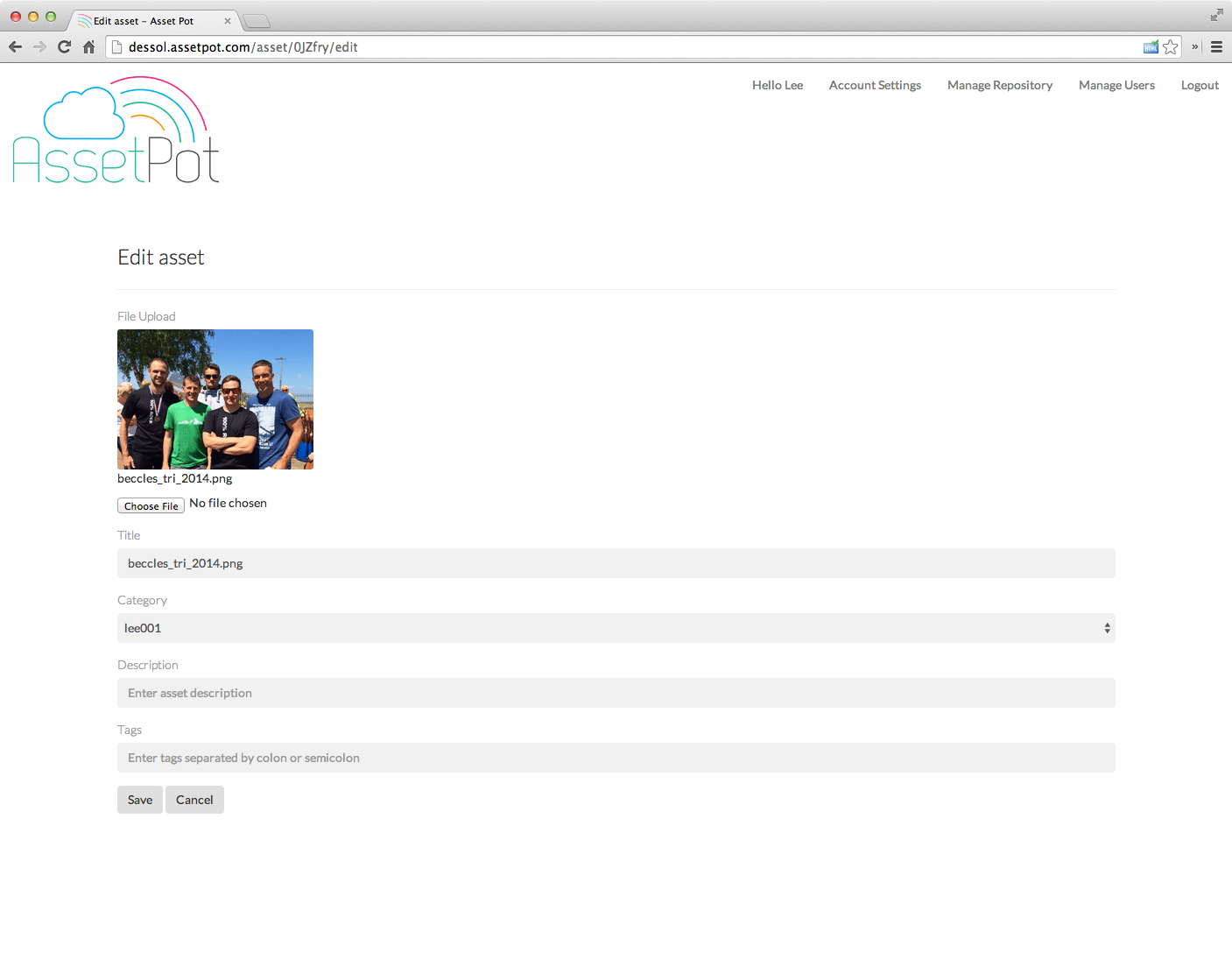
Task: Click the AssetPot logo
Action: coord(116,131)
